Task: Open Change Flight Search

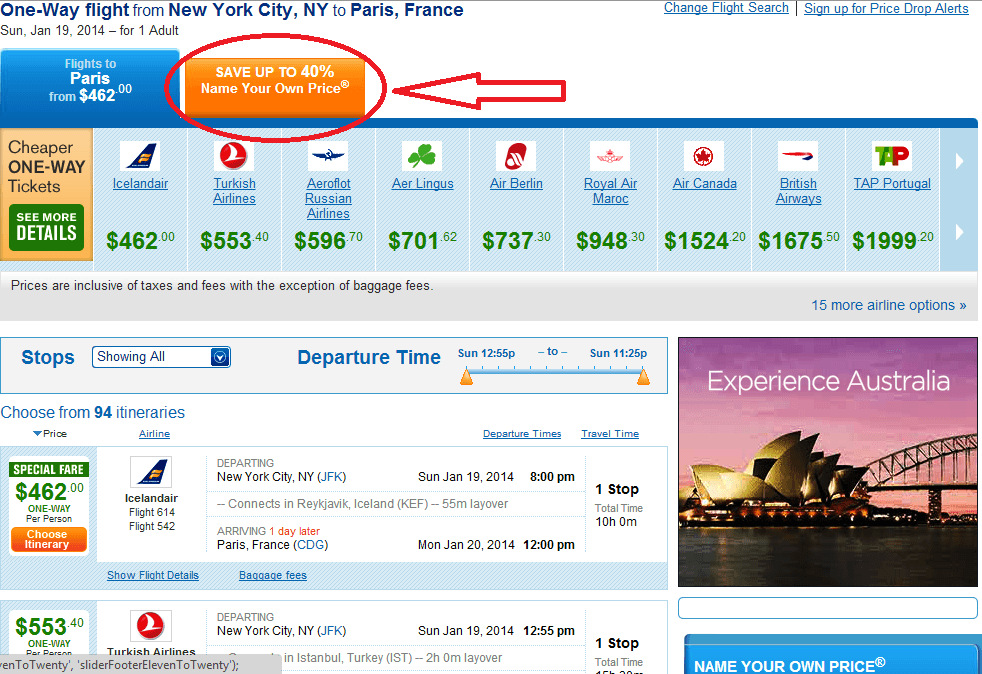Action: (726, 8)
